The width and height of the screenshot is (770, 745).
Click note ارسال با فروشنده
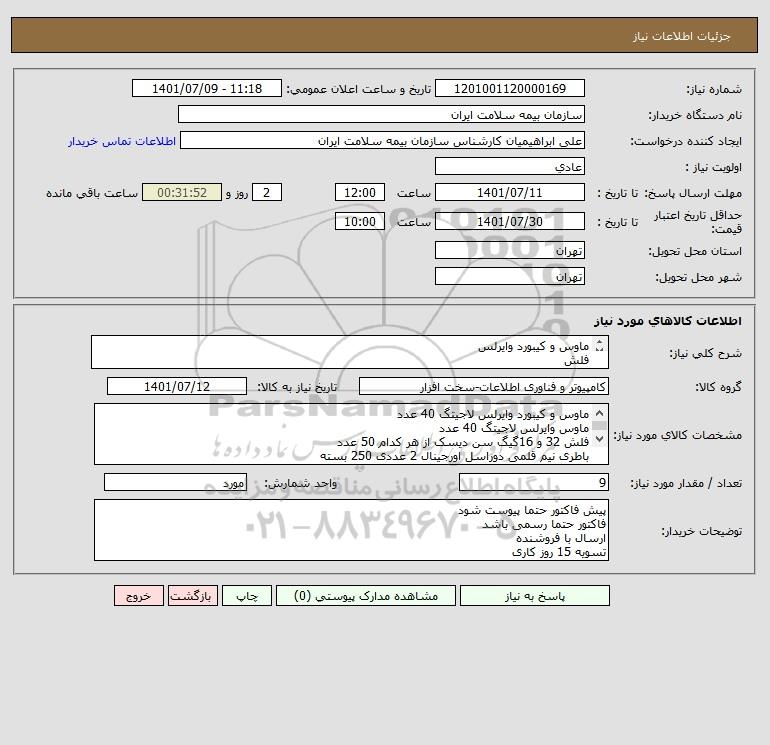[561, 538]
